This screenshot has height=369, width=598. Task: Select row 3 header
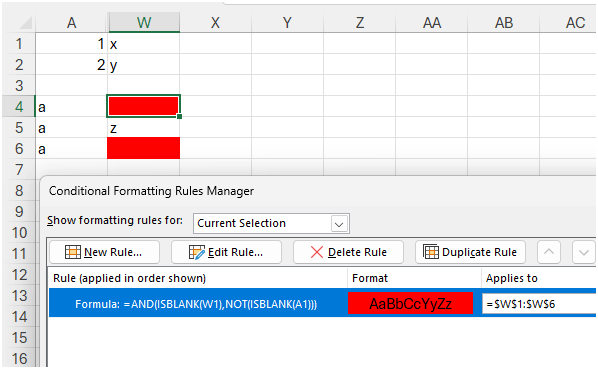pos(19,85)
